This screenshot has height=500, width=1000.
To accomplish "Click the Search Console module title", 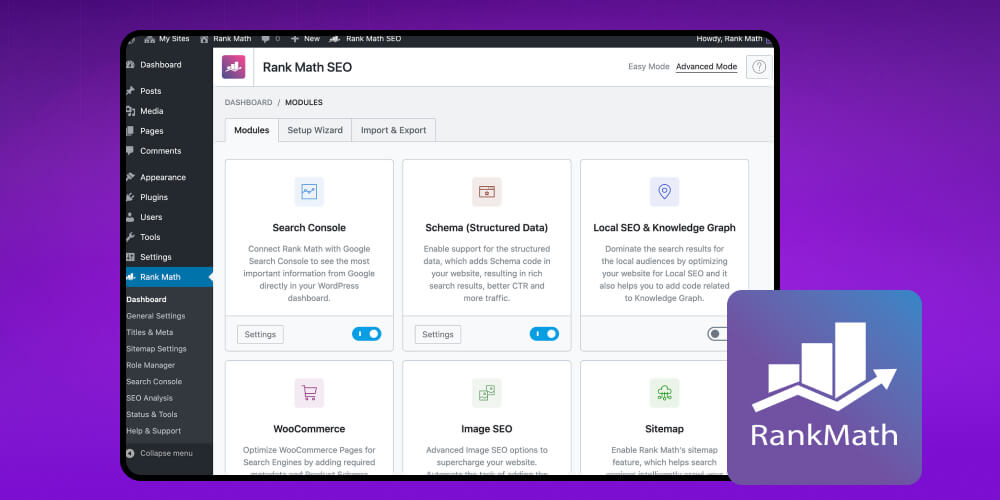I will (x=309, y=228).
